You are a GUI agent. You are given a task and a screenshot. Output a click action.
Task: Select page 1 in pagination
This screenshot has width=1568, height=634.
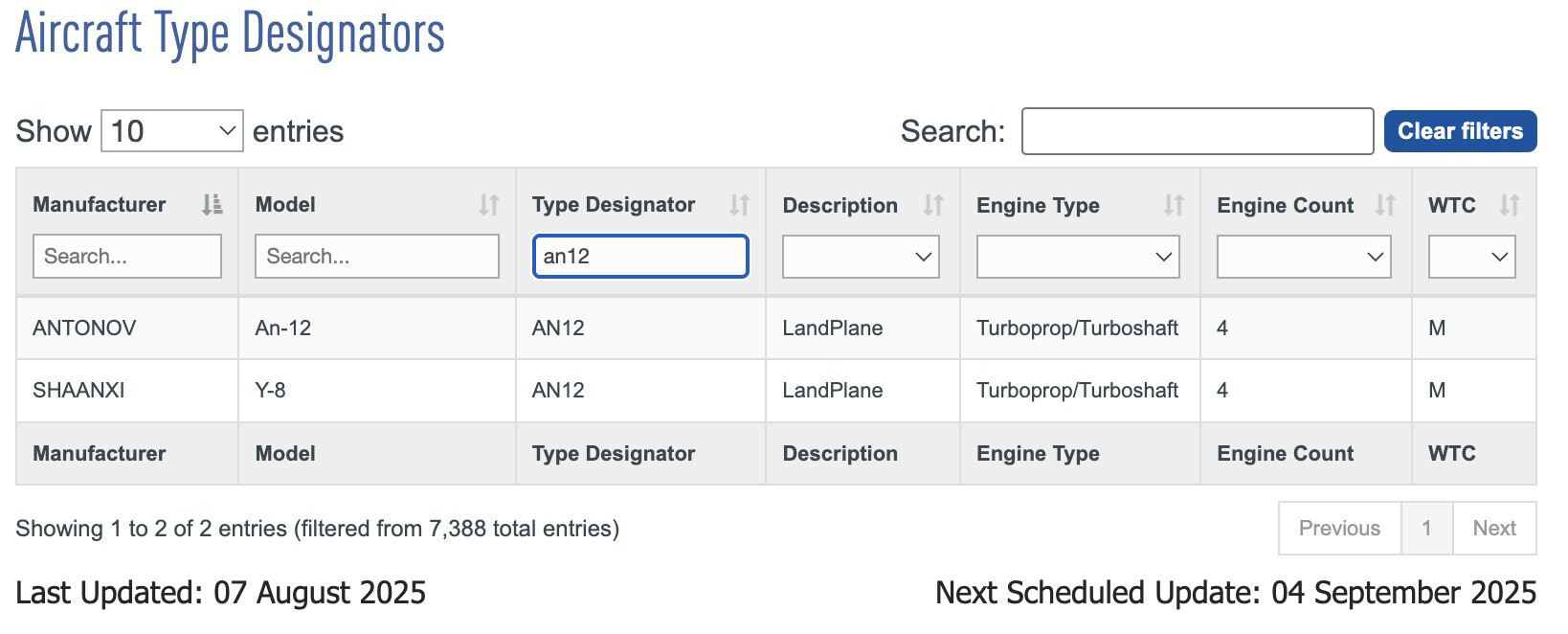point(1426,529)
